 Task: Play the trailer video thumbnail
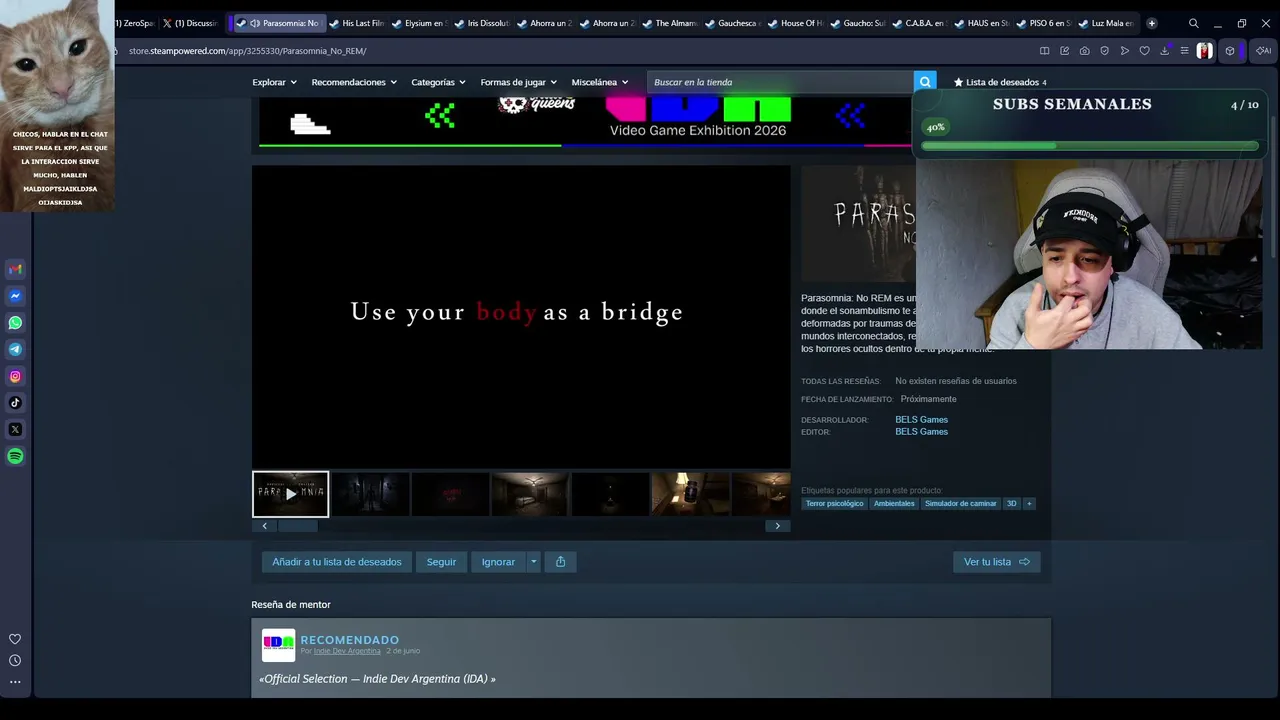(290, 494)
